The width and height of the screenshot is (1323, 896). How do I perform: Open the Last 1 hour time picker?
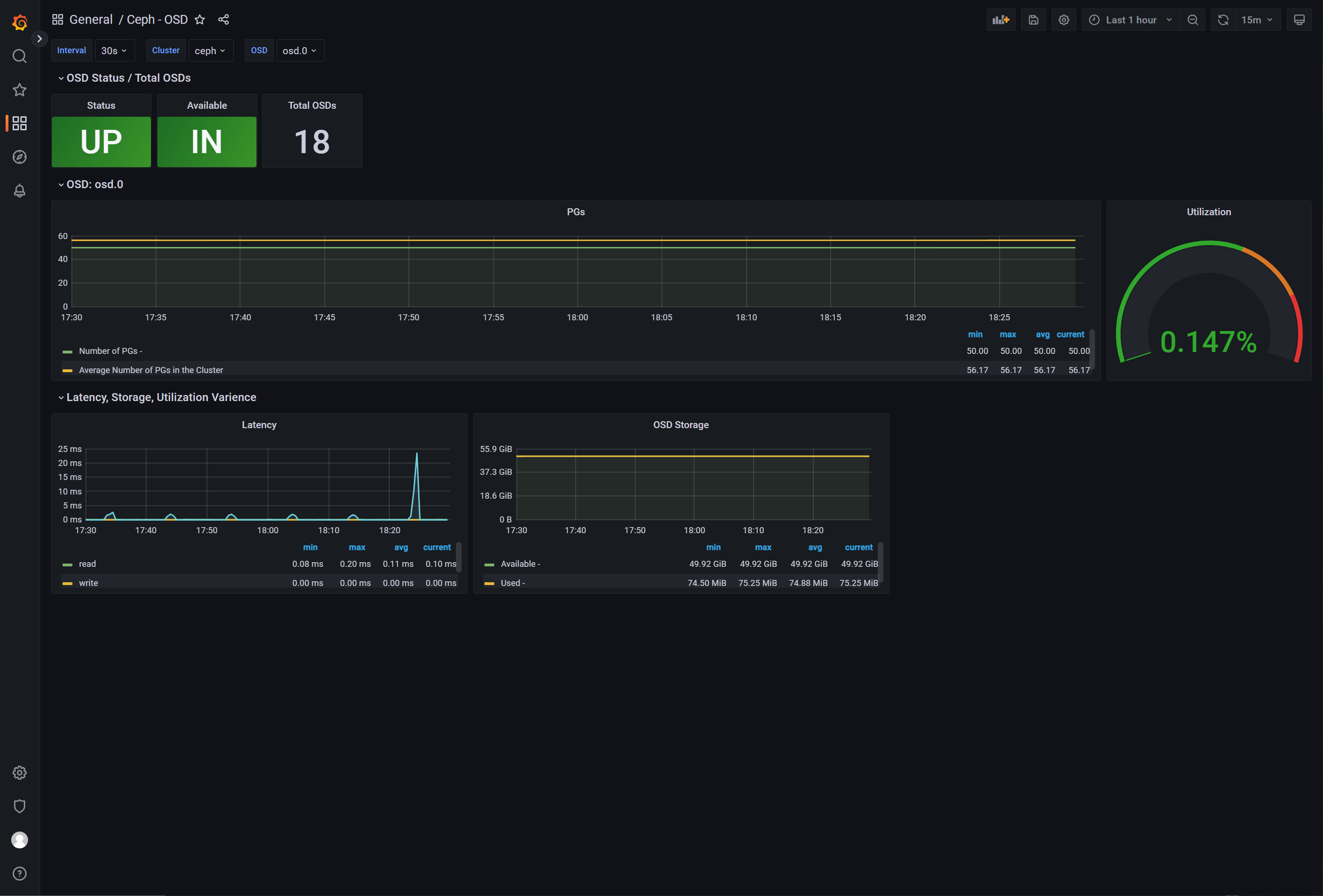point(1131,20)
